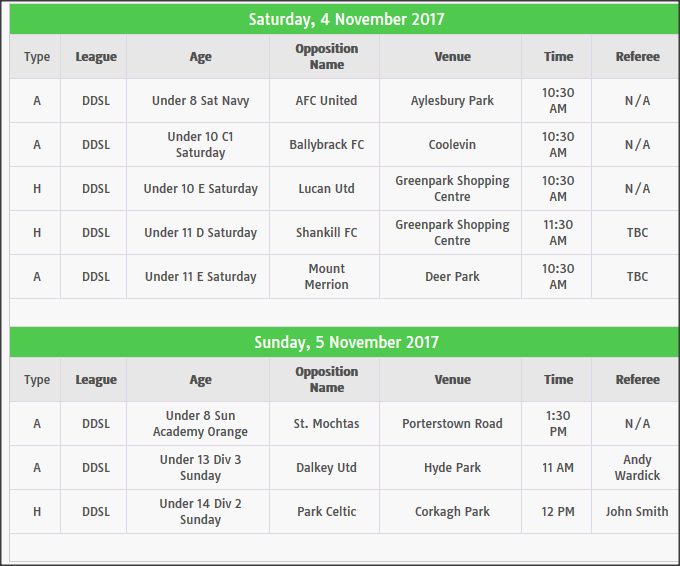Image resolution: width=680 pixels, height=566 pixels.
Task: Click Under 11 D Saturday team entry
Action: pos(200,233)
